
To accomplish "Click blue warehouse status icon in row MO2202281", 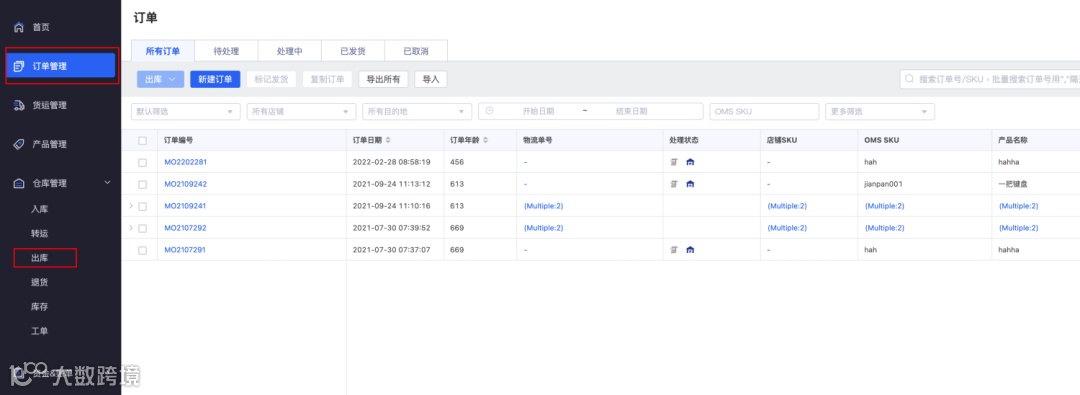I will tap(690, 162).
